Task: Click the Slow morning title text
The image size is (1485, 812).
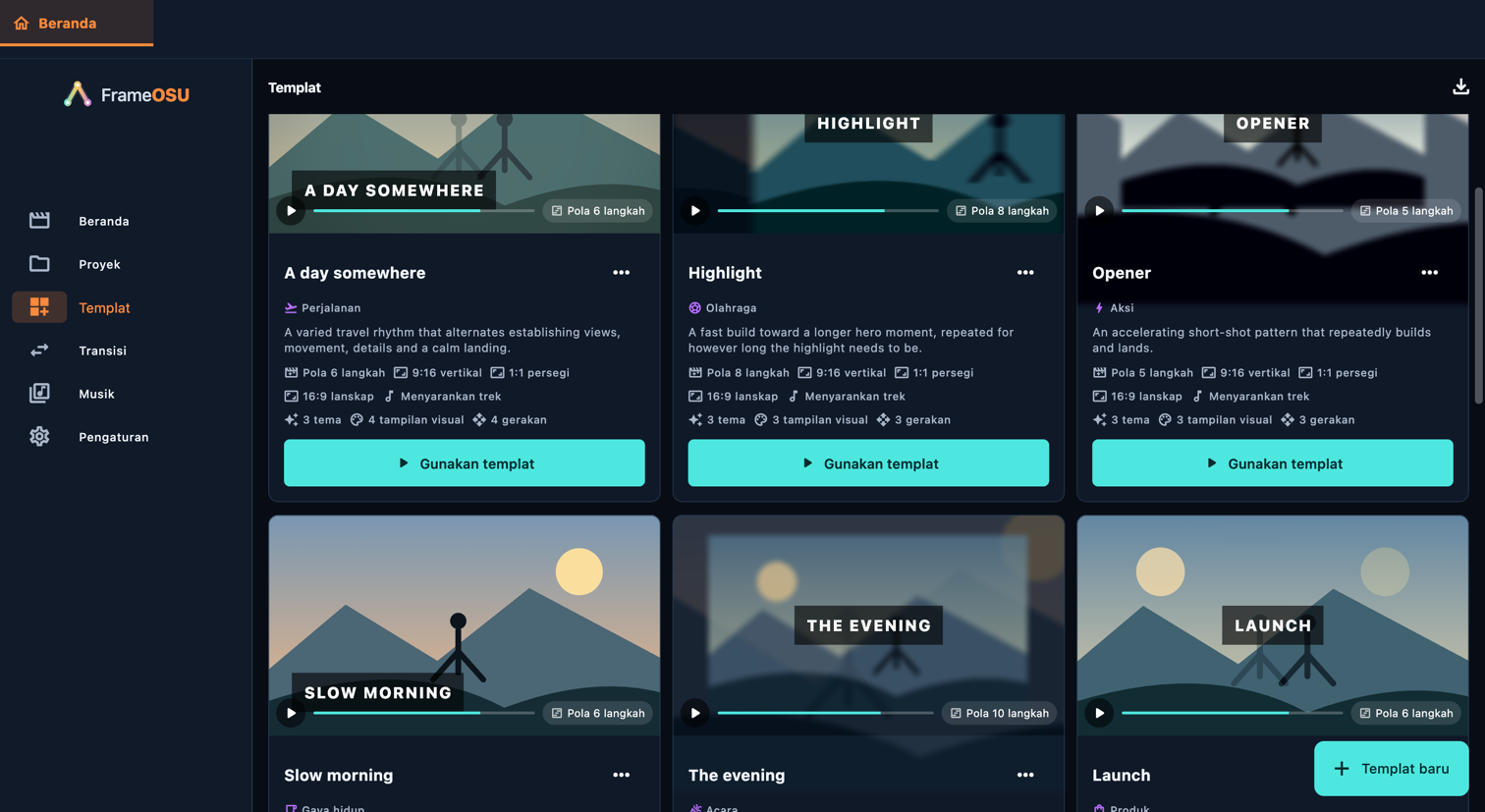Action: click(x=339, y=775)
